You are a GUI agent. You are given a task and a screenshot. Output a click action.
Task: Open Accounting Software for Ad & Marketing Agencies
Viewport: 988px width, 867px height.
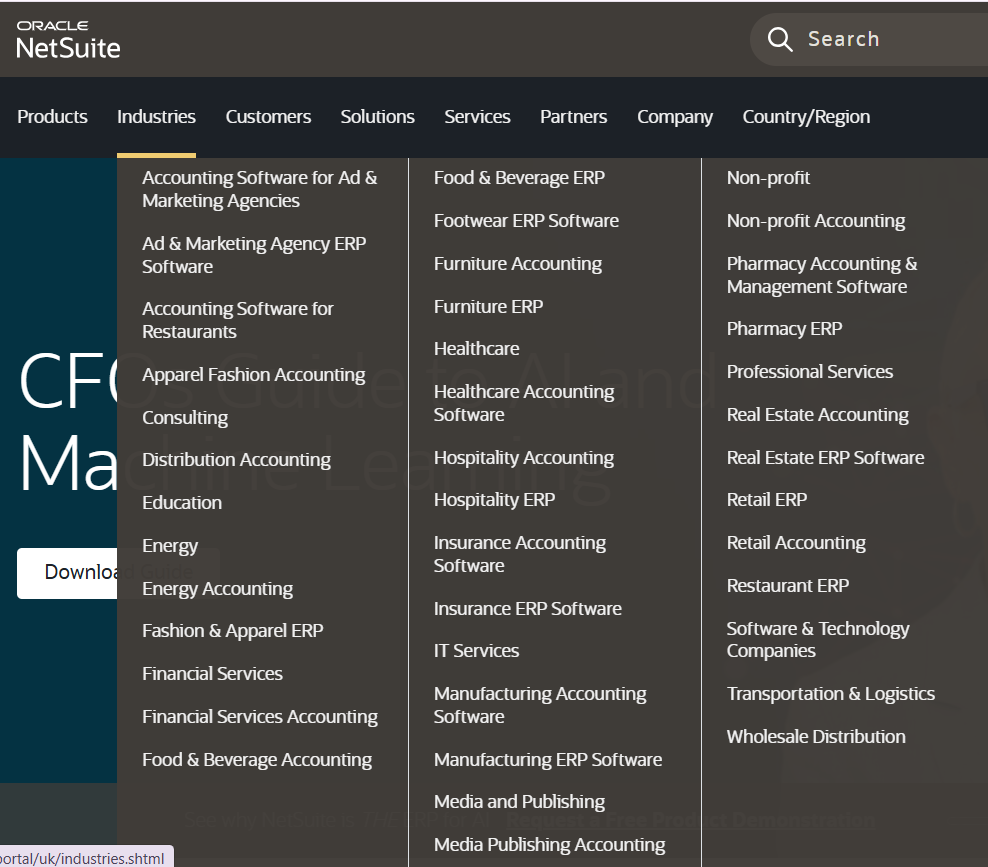coord(260,189)
